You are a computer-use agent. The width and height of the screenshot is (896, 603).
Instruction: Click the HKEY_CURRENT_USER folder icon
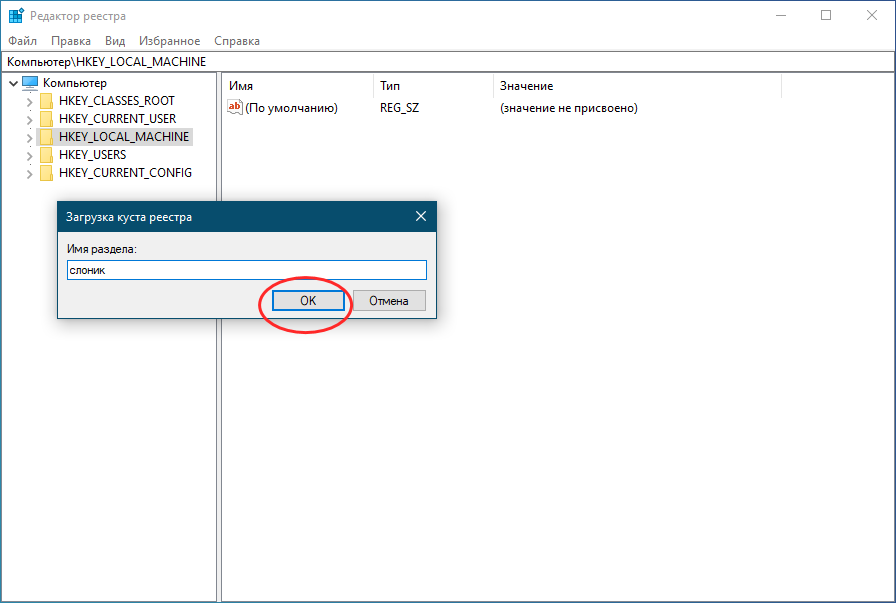pyautogui.click(x=47, y=119)
